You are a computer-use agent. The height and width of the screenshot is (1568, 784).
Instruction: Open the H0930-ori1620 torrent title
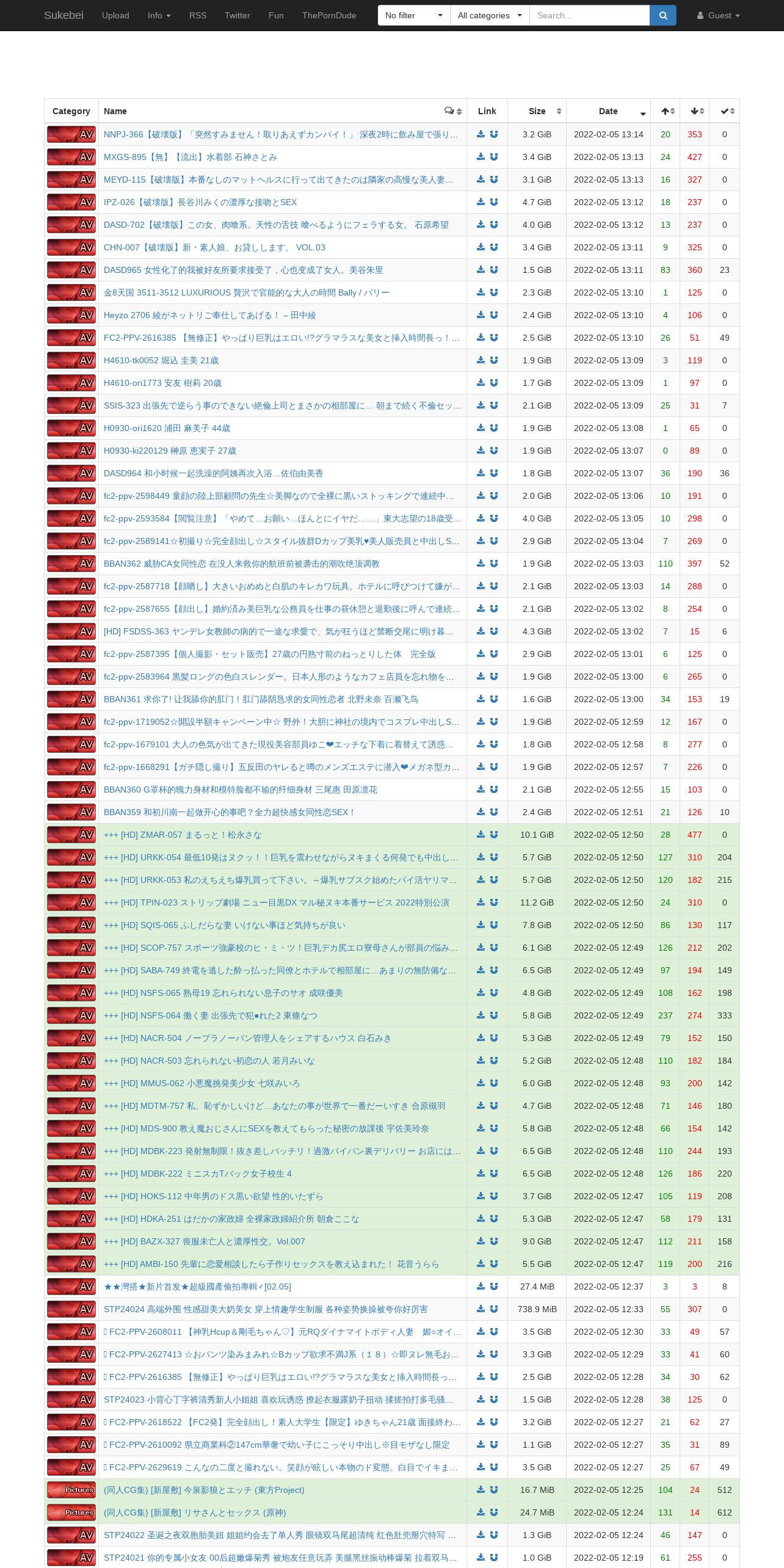(x=167, y=428)
